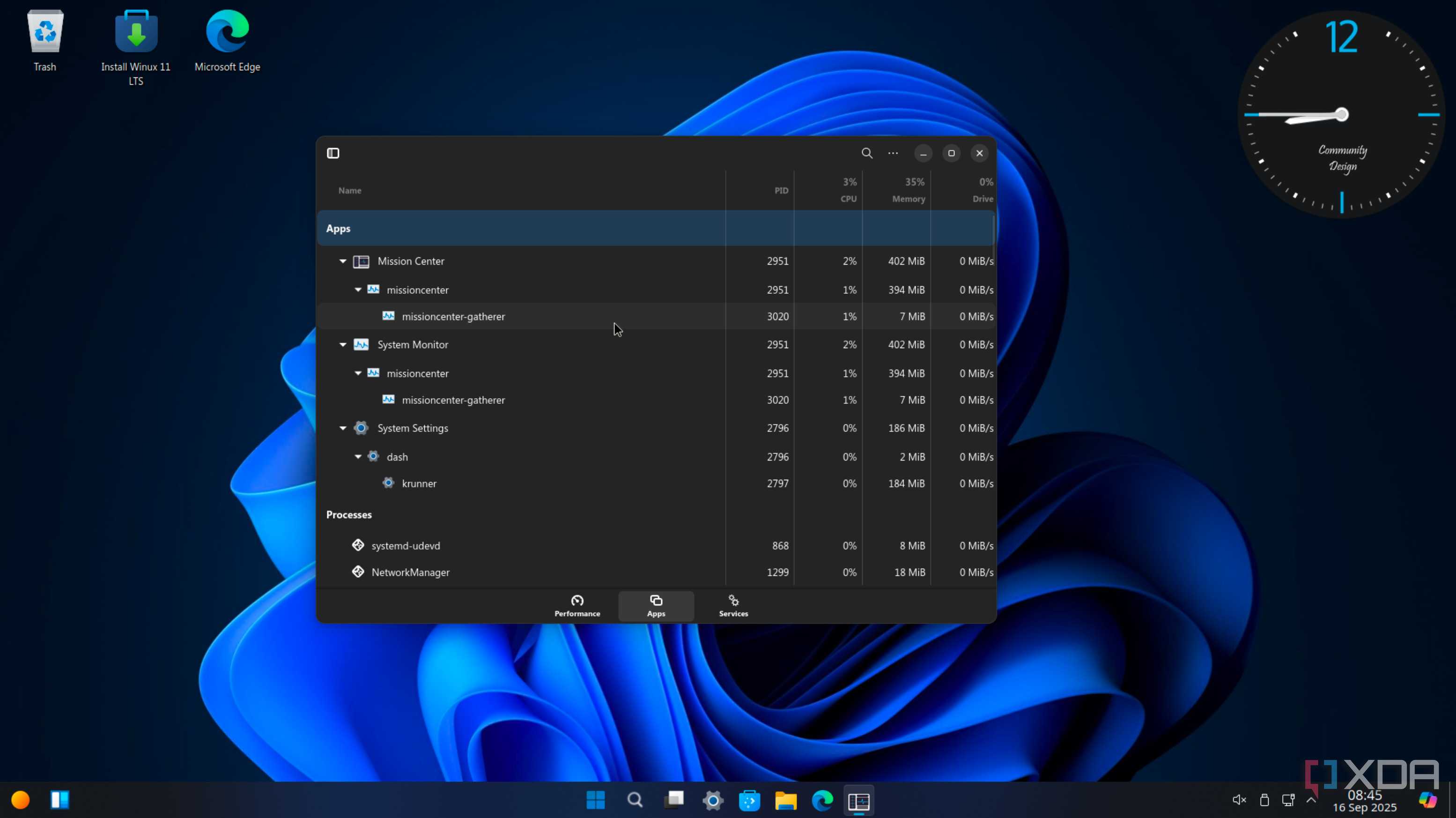Click the System Settings gear icon in list

point(361,428)
